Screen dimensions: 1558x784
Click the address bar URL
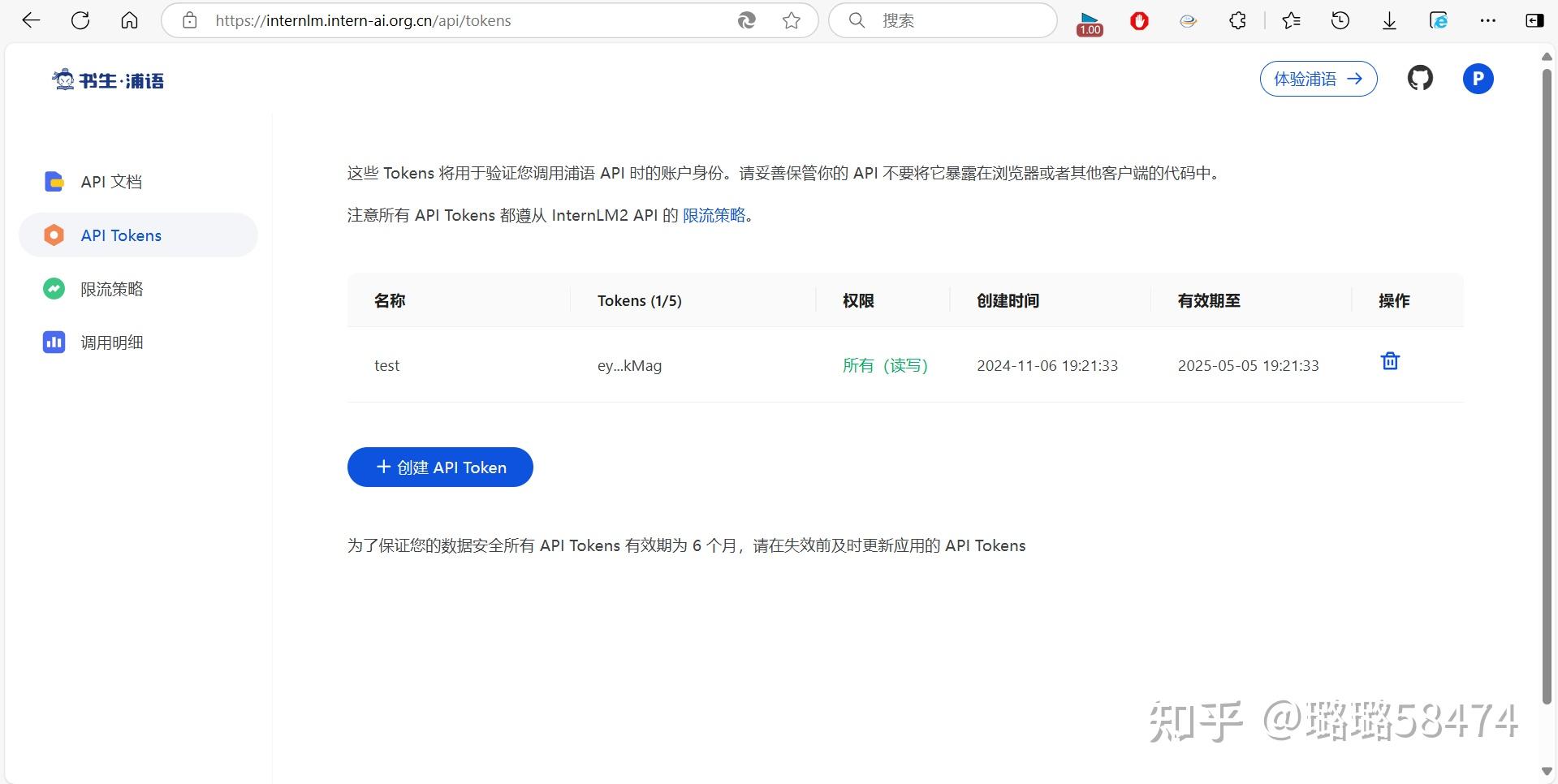click(x=363, y=21)
